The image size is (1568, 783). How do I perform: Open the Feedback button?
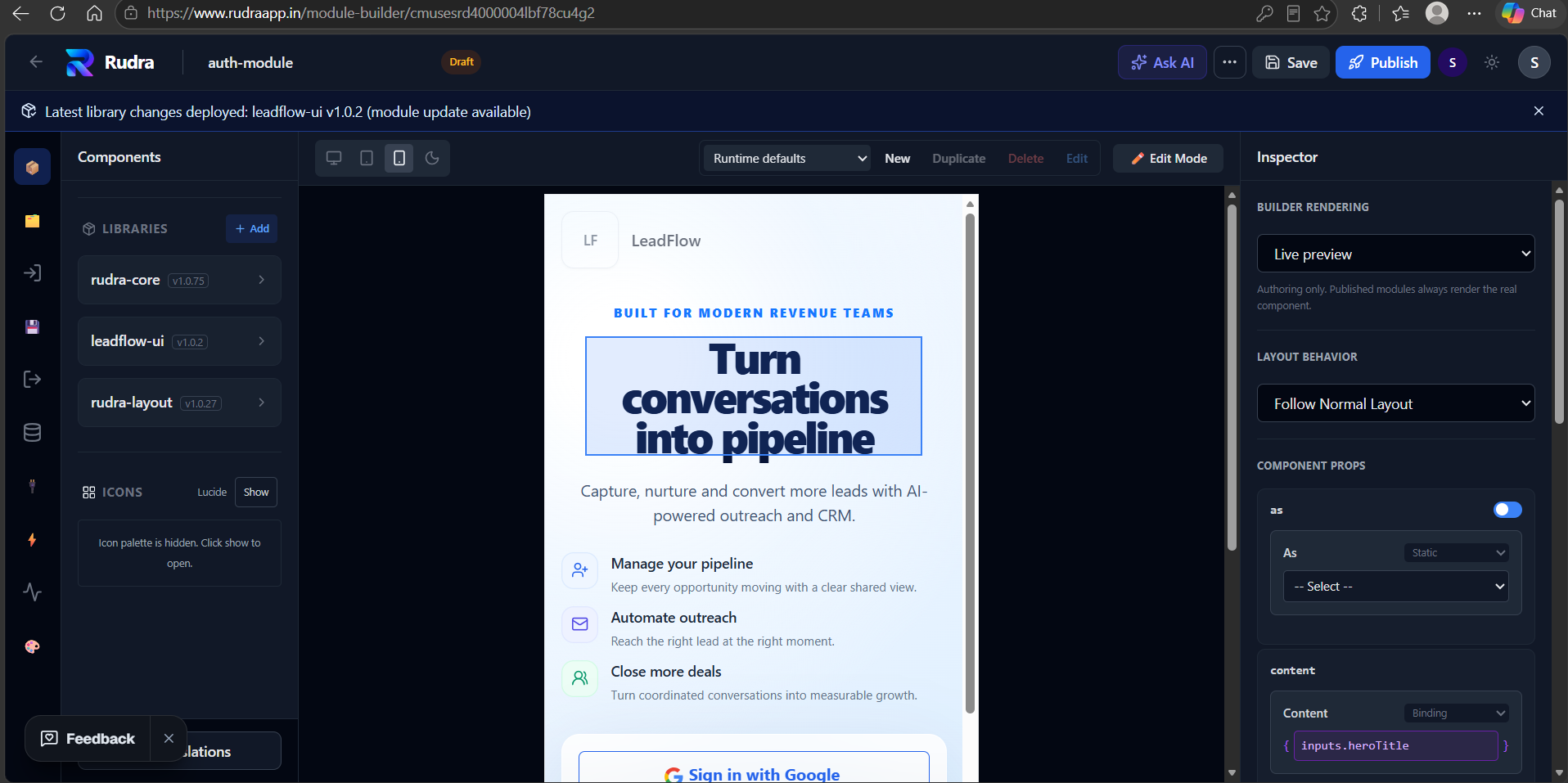(88, 739)
